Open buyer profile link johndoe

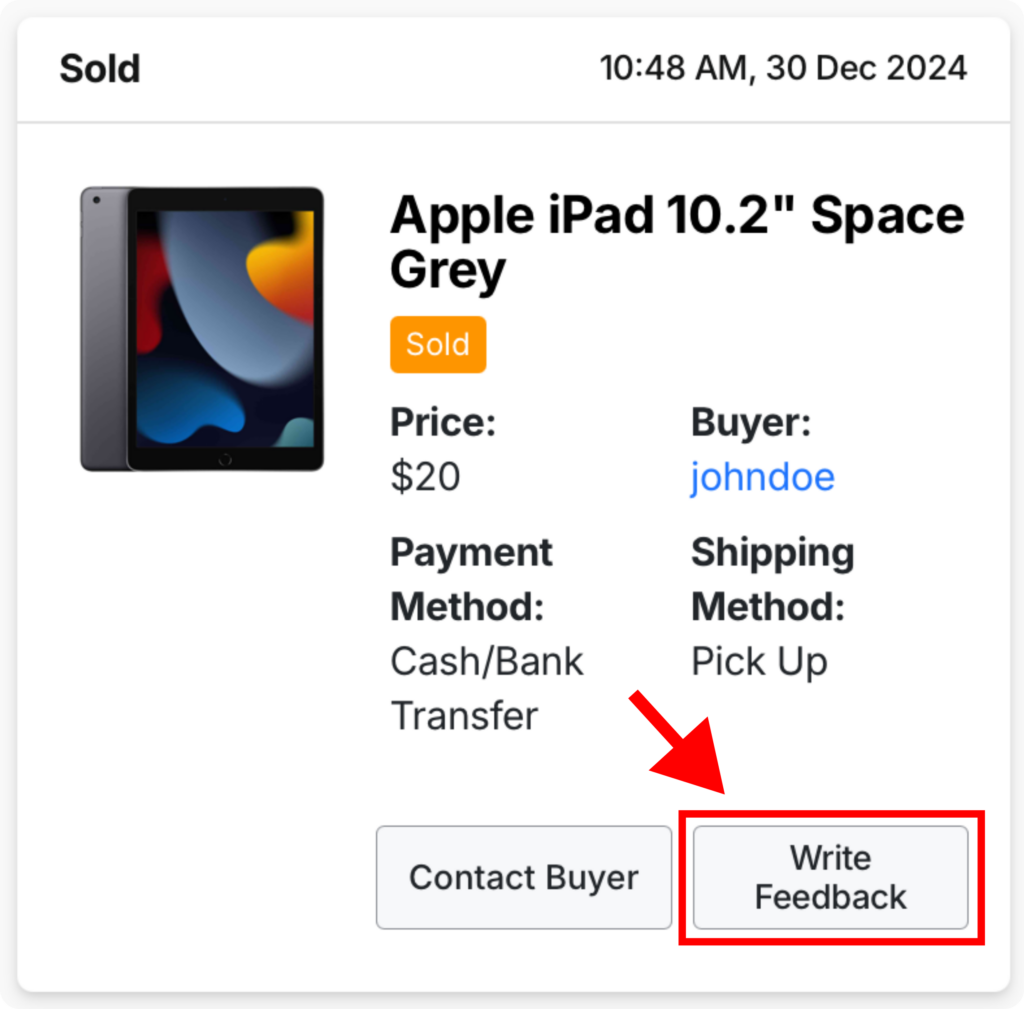(x=763, y=476)
